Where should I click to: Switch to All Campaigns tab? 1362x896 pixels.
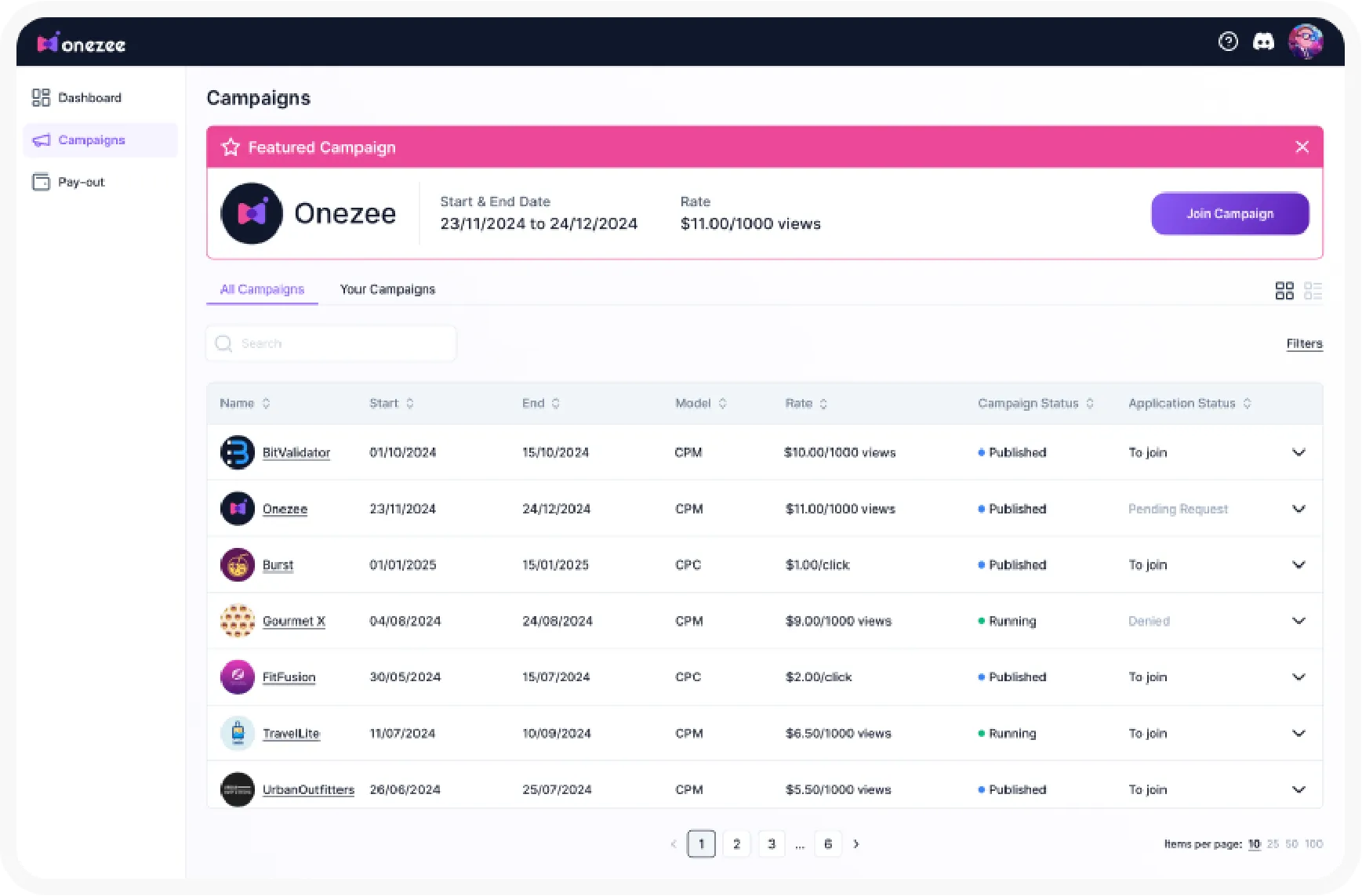pos(262,289)
